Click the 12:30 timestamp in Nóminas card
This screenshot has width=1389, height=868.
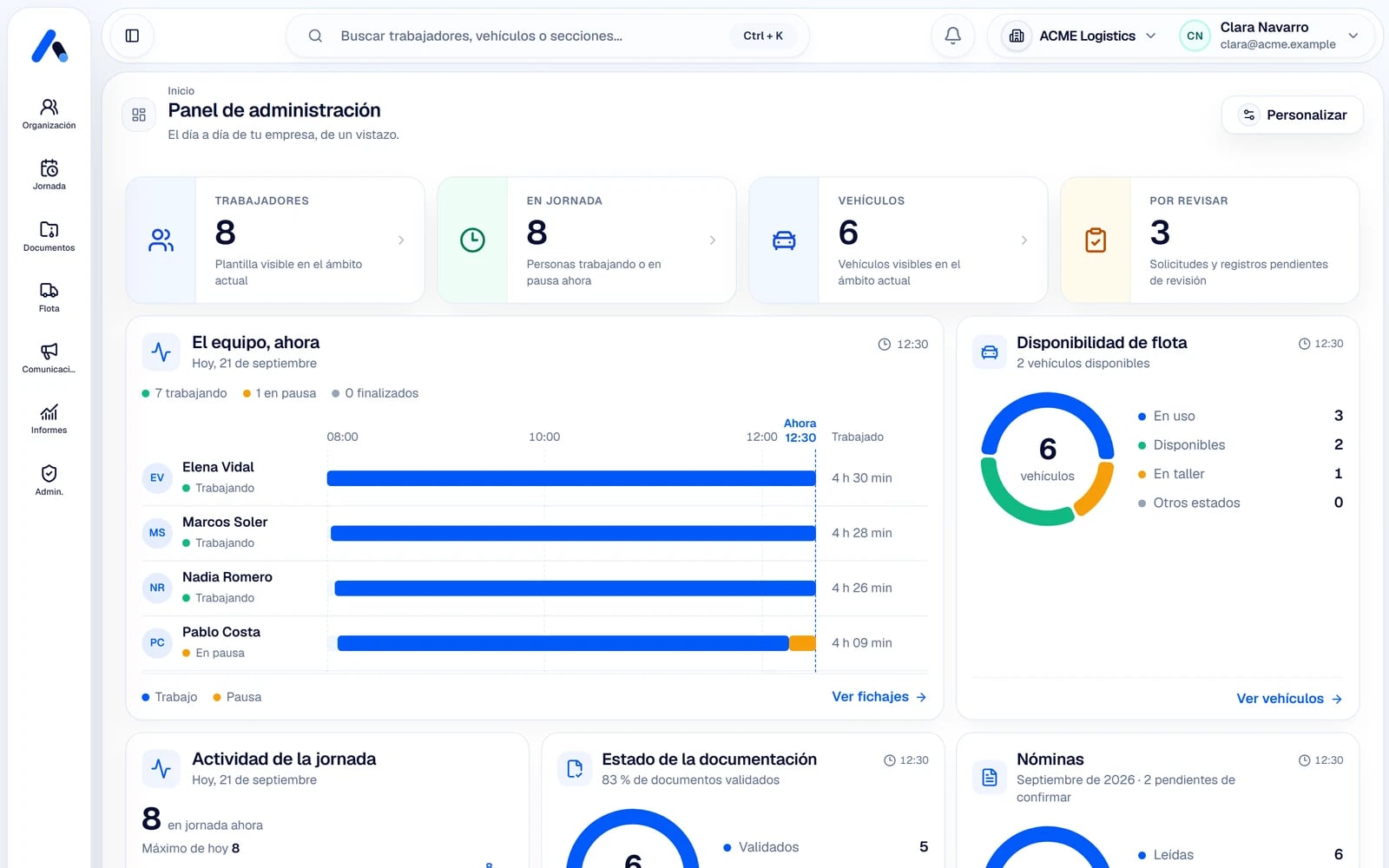pyautogui.click(x=1320, y=760)
